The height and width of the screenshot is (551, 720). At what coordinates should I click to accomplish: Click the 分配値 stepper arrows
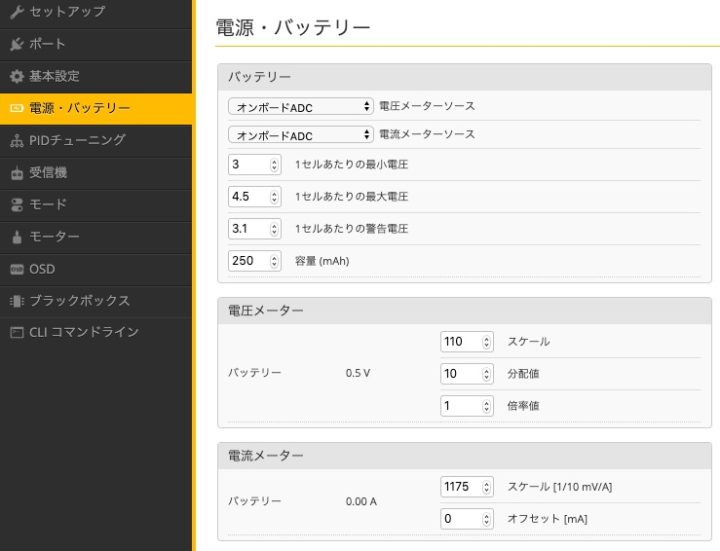(487, 374)
